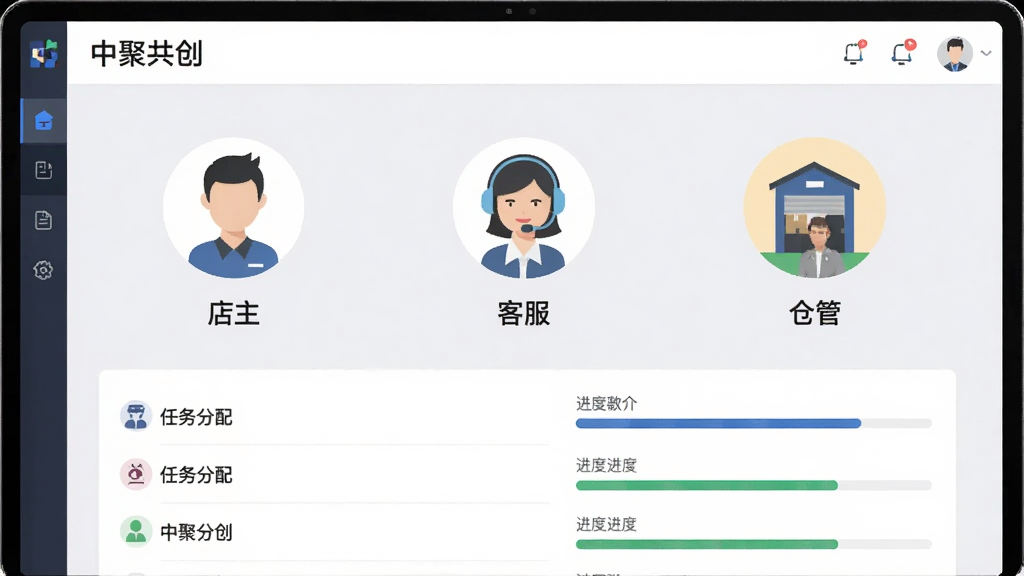Open the home icon in the sidebar
The width and height of the screenshot is (1024, 576).
pos(44,120)
